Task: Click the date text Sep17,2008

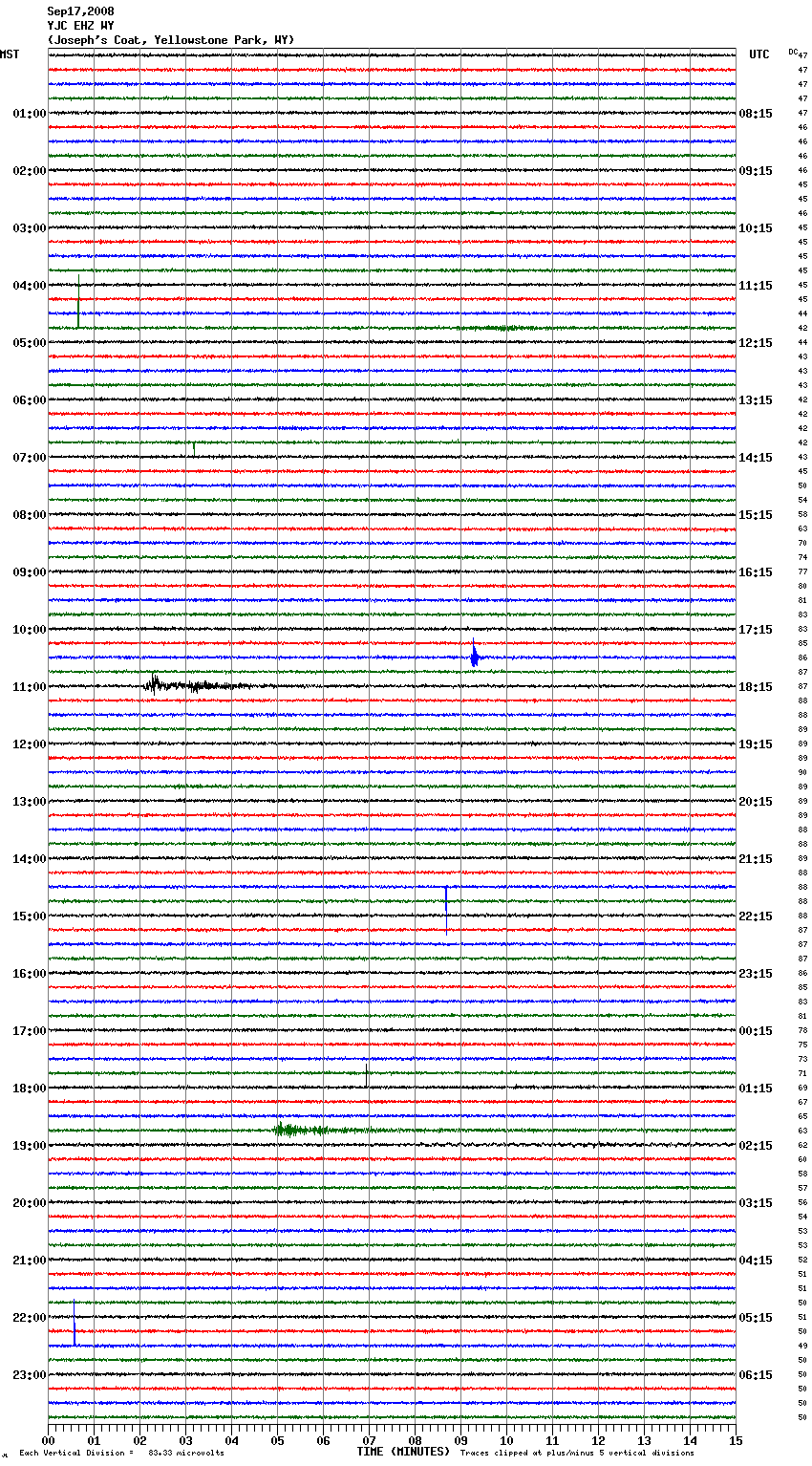Action: click(80, 11)
